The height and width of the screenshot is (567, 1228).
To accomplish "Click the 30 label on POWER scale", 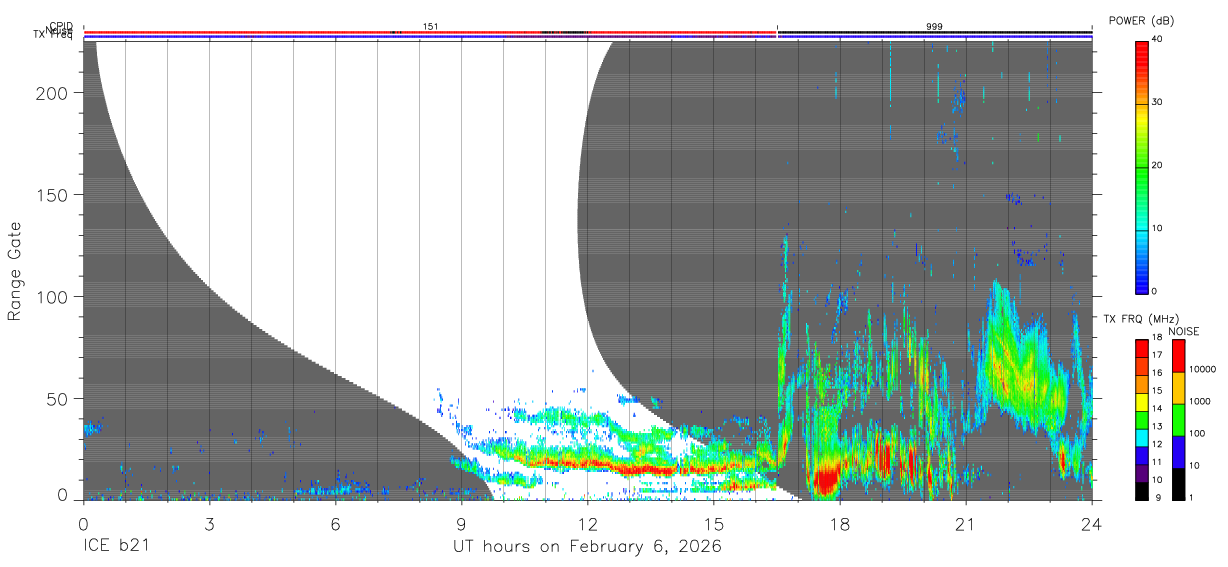I will pyautogui.click(x=1157, y=103).
